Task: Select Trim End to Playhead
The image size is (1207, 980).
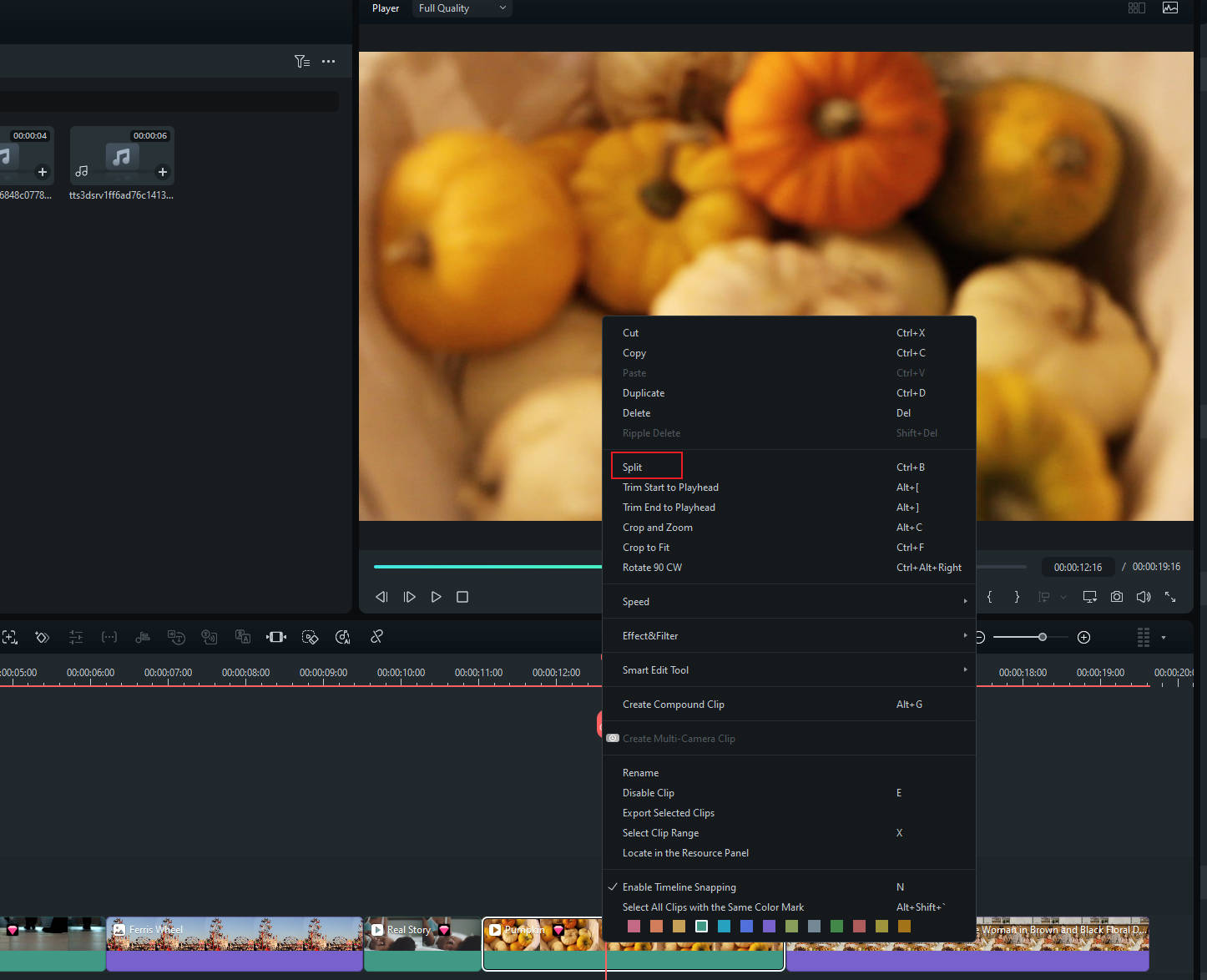Action: [789, 508]
